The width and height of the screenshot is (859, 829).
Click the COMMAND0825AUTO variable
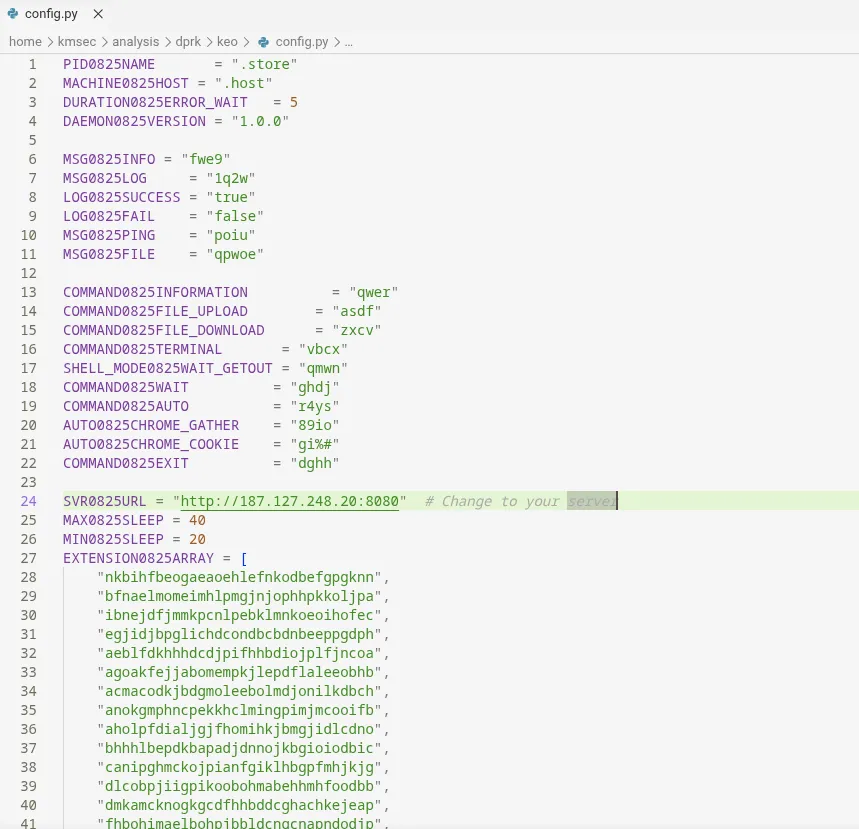(x=125, y=406)
